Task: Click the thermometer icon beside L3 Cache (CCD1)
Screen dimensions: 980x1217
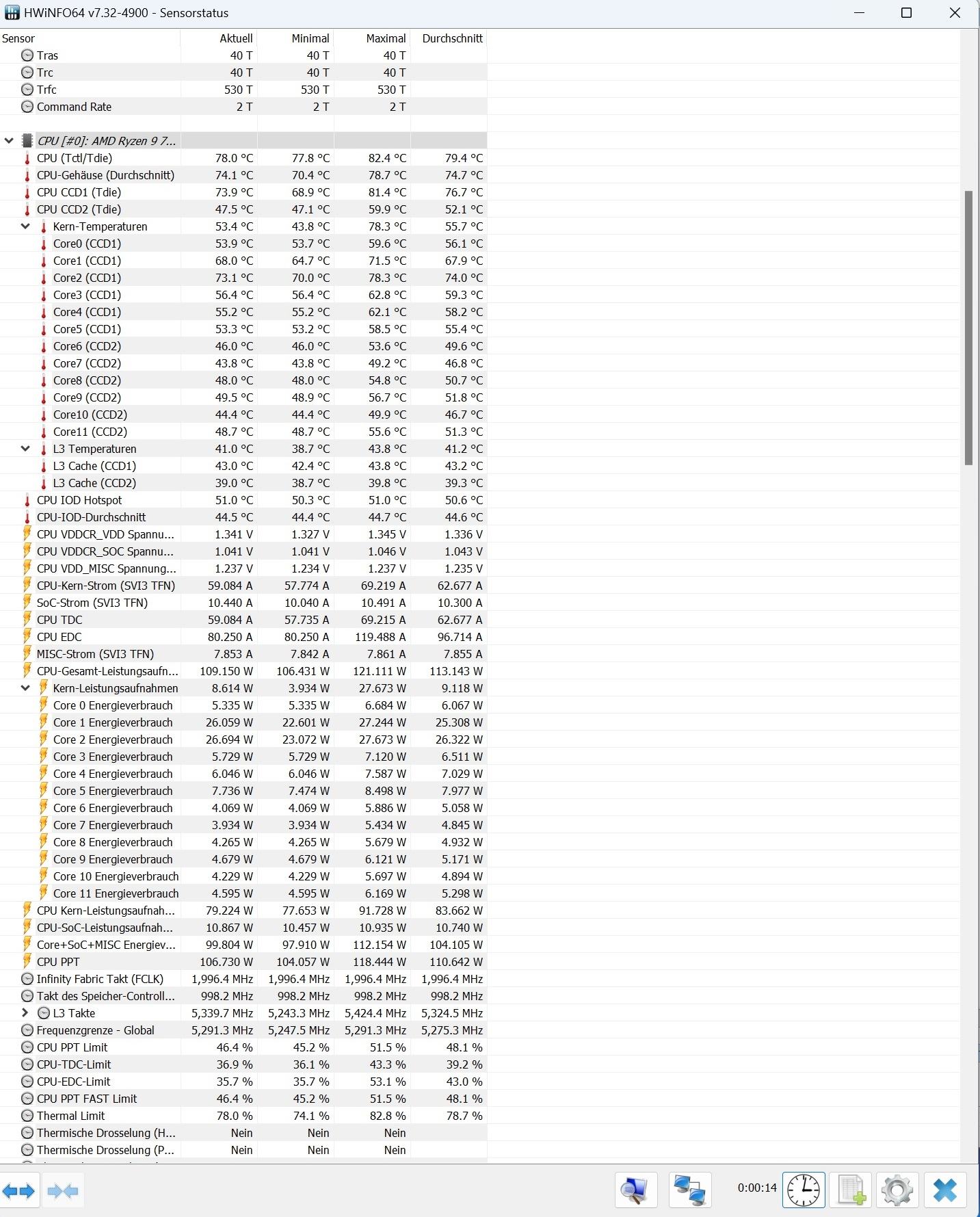Action: (44, 466)
